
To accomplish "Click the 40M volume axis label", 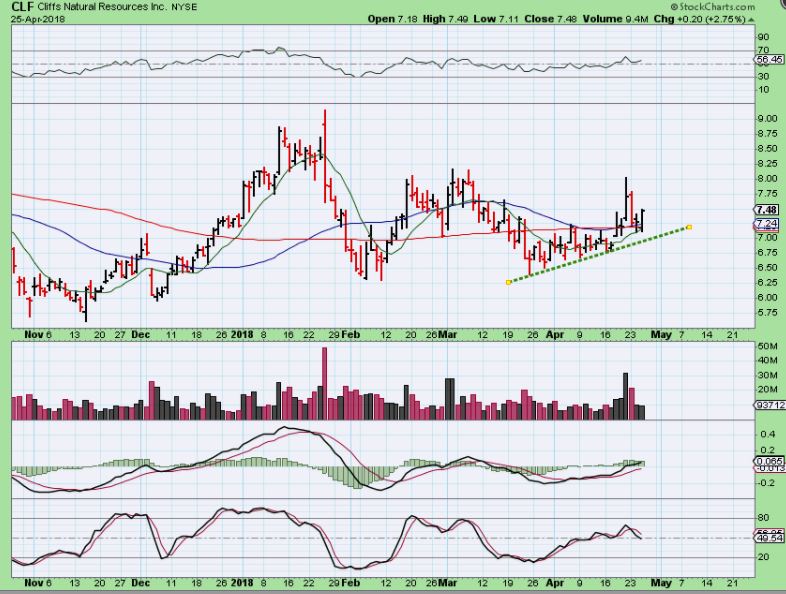I will [767, 360].
